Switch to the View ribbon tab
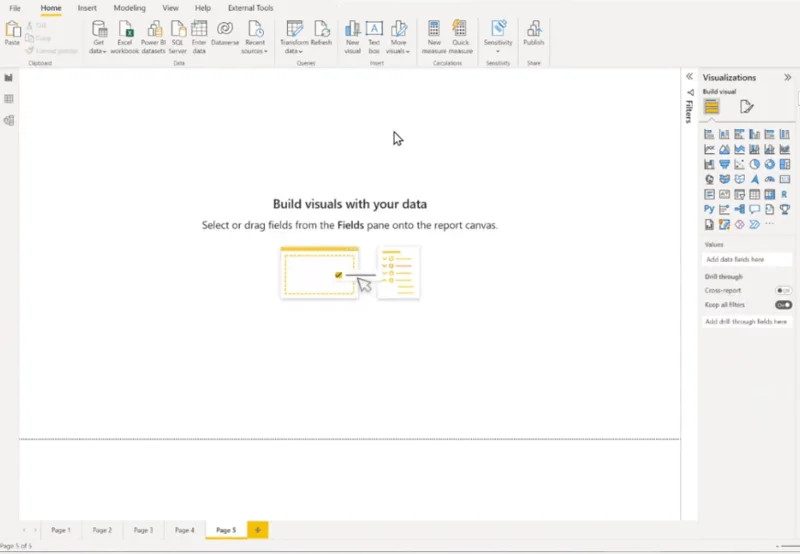The image size is (800, 554). tap(170, 8)
